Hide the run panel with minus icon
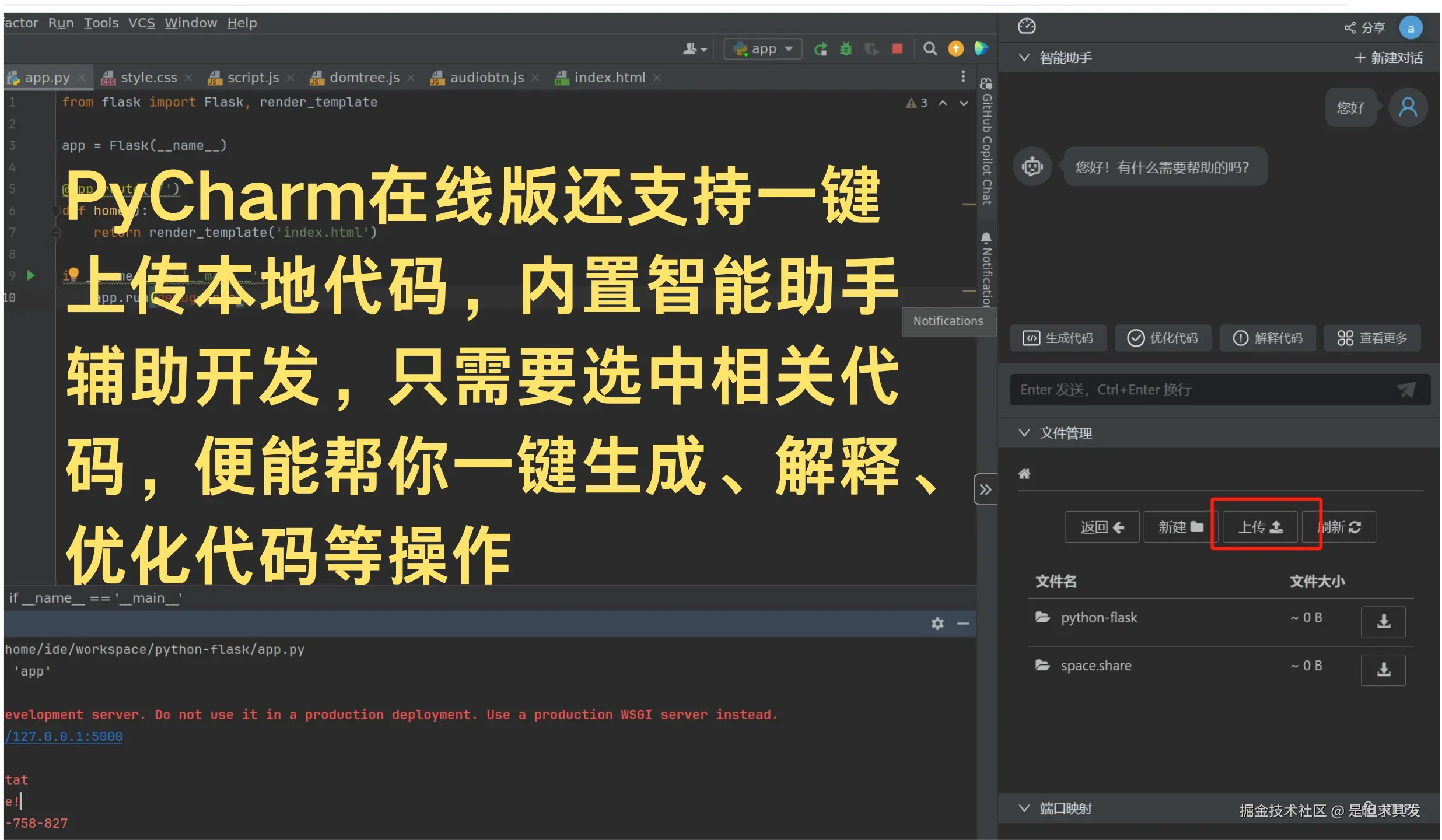Screen dimensions: 1442x840 click(x=963, y=624)
